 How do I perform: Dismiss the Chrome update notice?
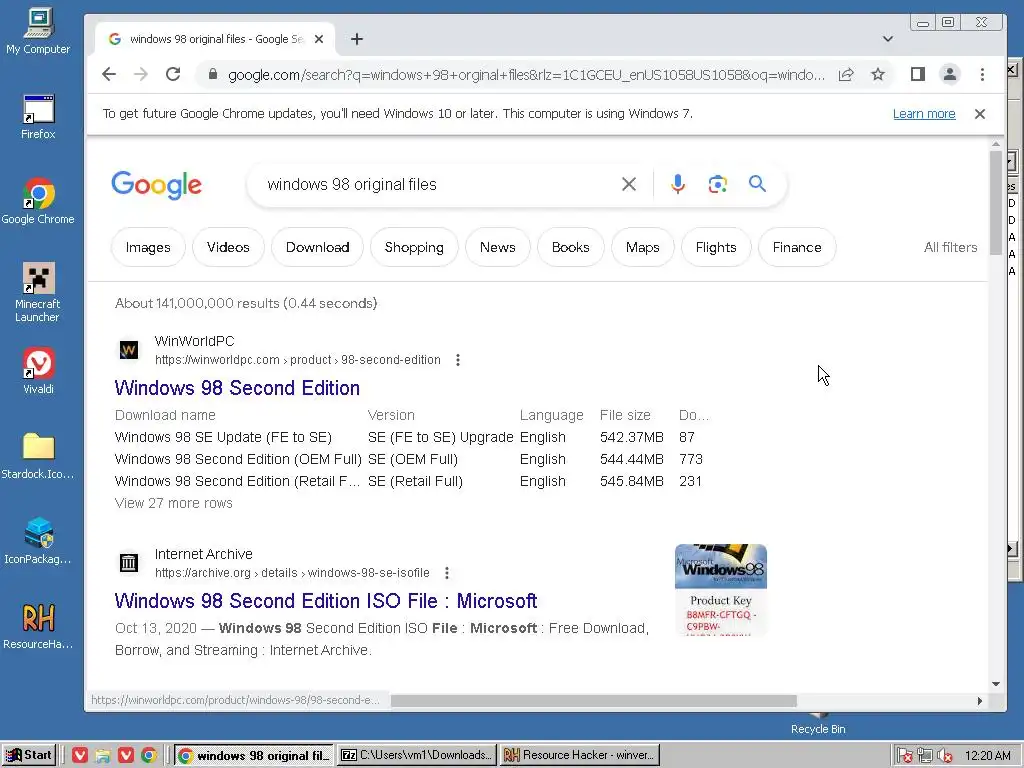coord(980,114)
